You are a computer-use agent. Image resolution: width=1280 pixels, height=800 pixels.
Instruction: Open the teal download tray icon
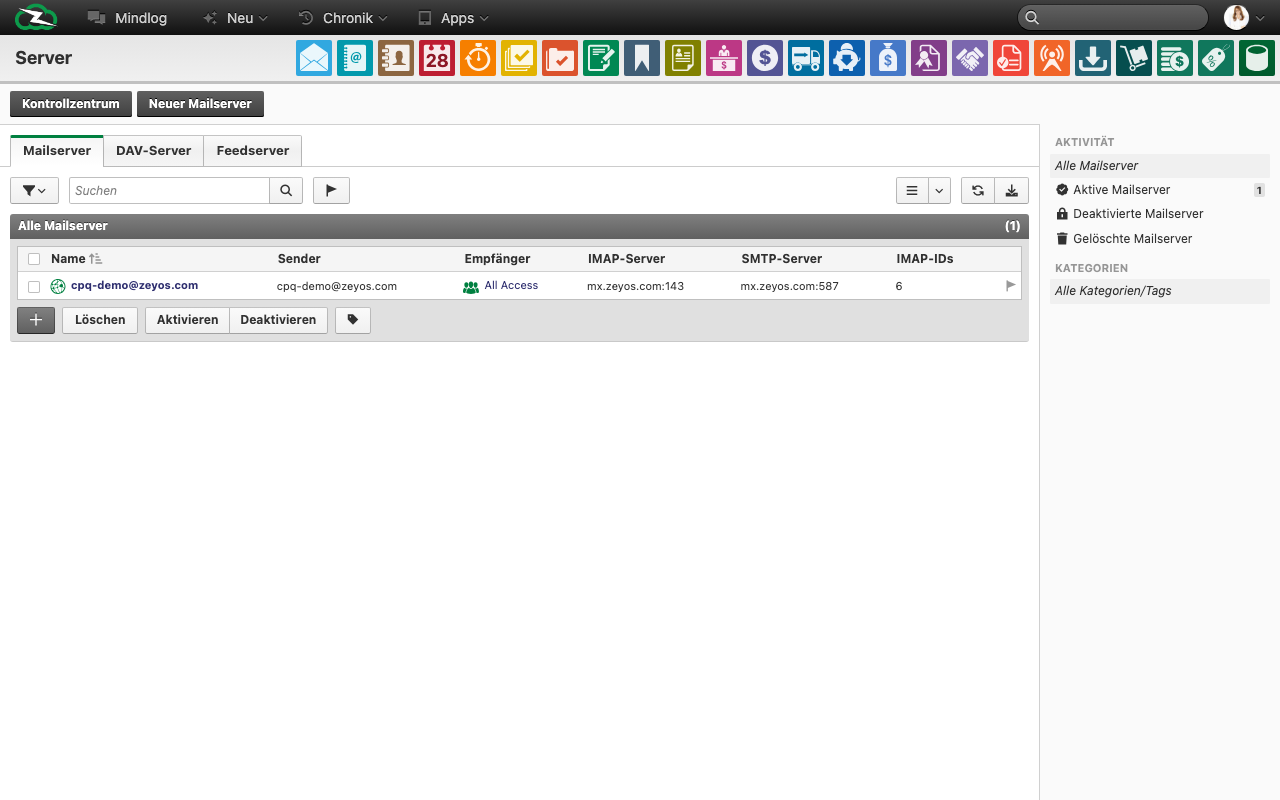tap(1093, 58)
